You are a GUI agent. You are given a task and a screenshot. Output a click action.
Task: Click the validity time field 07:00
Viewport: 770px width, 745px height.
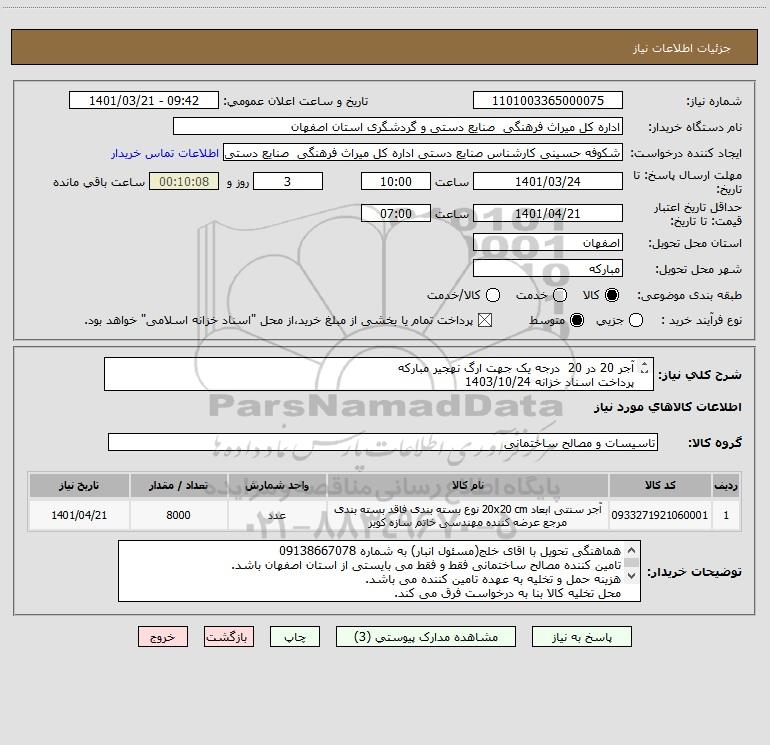396,213
